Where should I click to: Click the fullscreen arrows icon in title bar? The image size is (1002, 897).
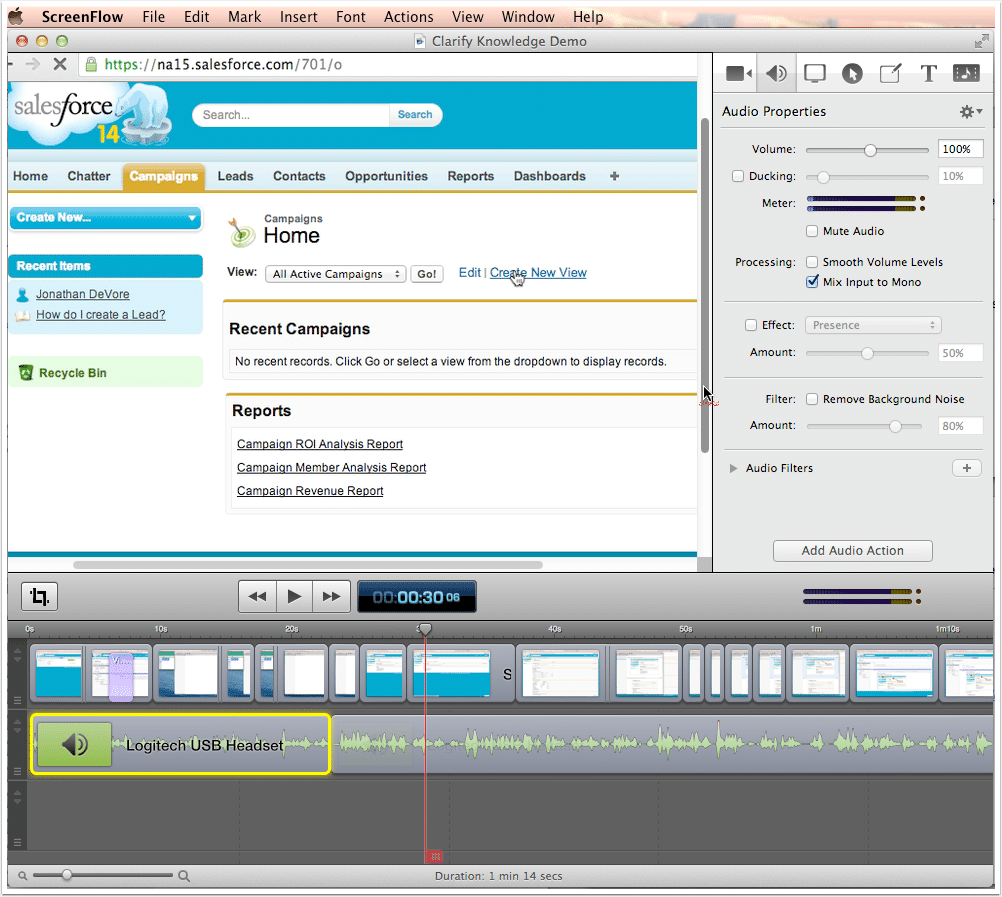(x=981, y=42)
